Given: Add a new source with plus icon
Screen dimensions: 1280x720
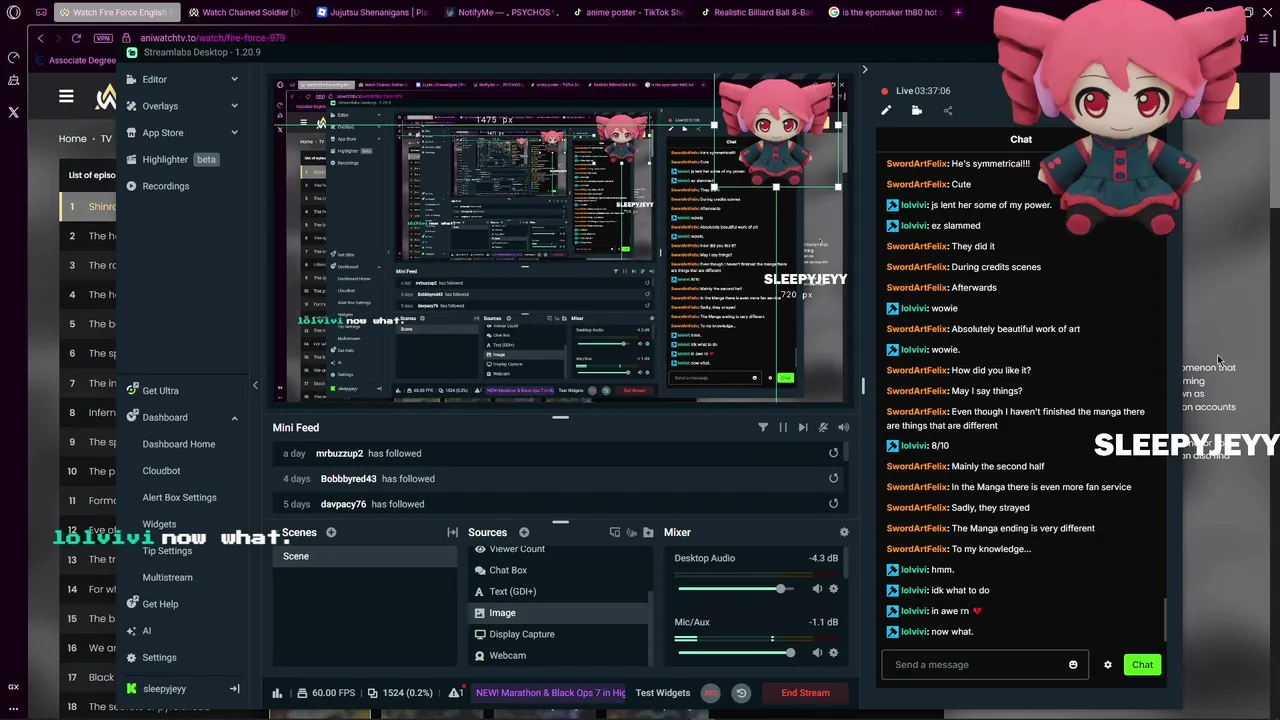Looking at the screenshot, I should [524, 533].
